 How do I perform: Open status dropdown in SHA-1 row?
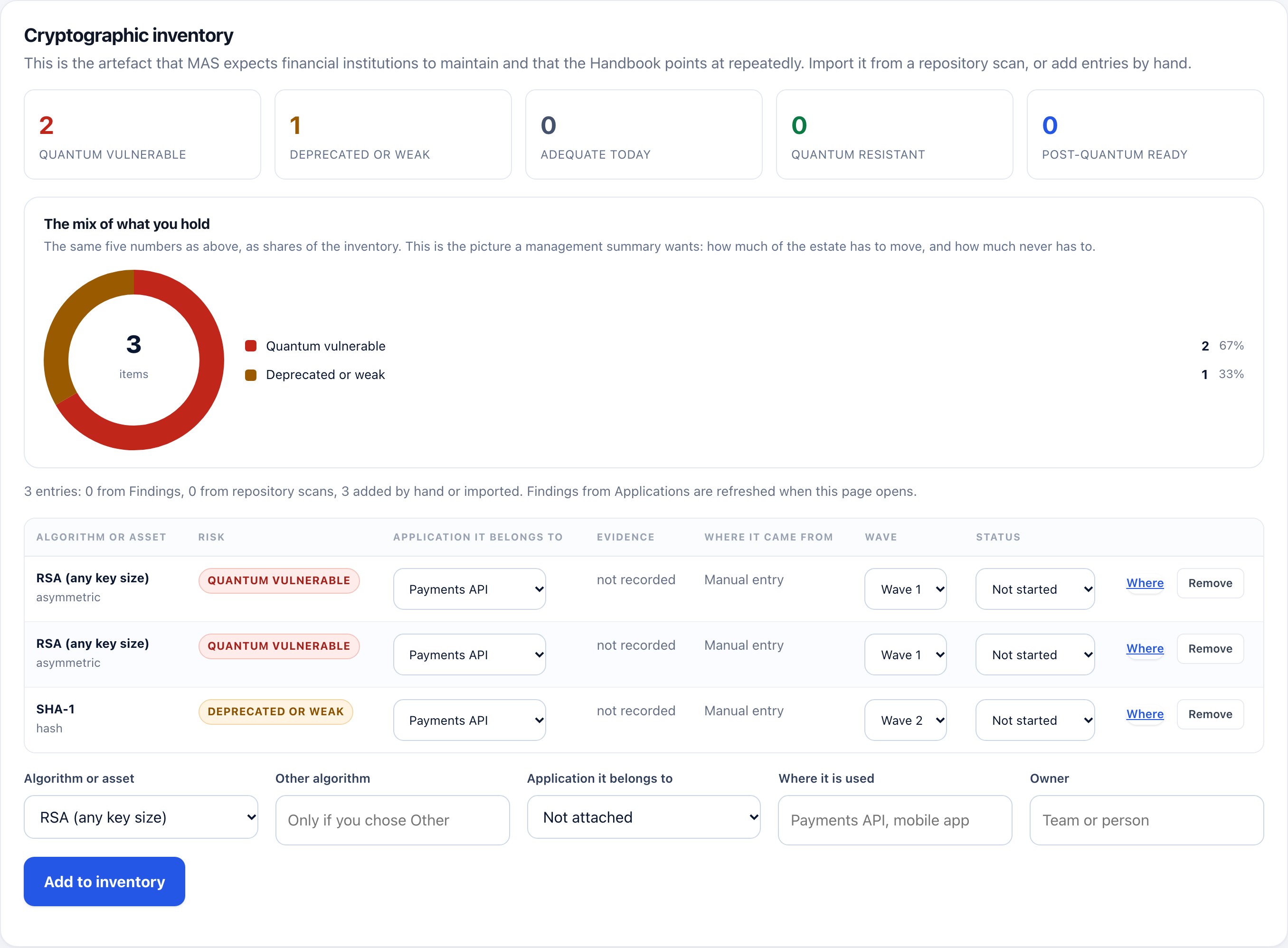coord(1035,720)
